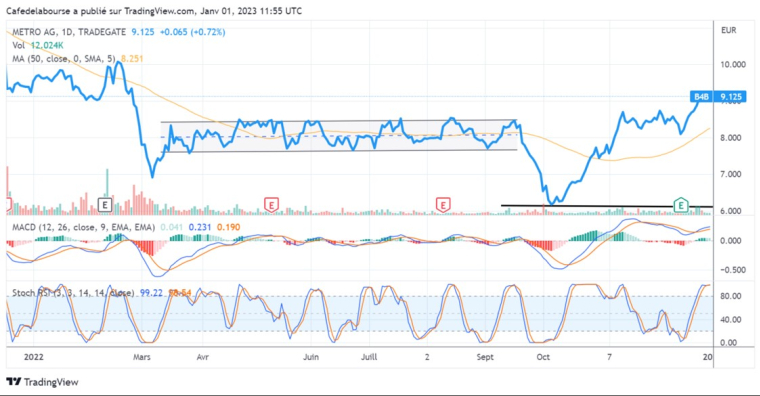Screen dimensions: 760x396
Task: Select the black horizontal support line
Action: coord(607,206)
